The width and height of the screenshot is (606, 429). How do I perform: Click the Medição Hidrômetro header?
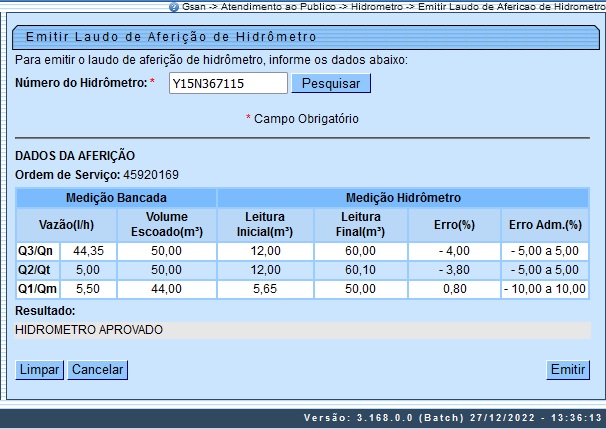(411, 197)
